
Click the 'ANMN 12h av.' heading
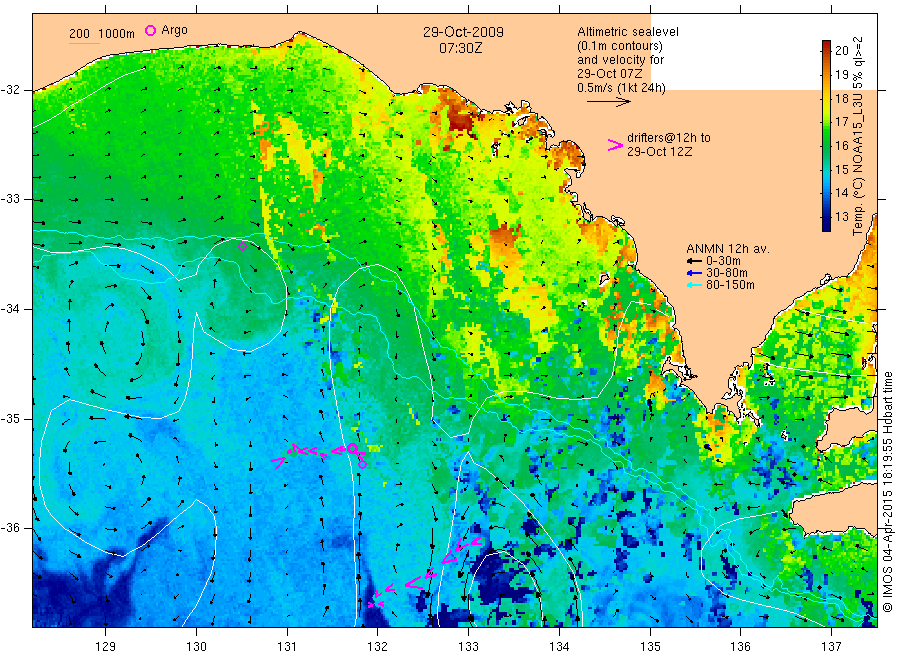728,249
